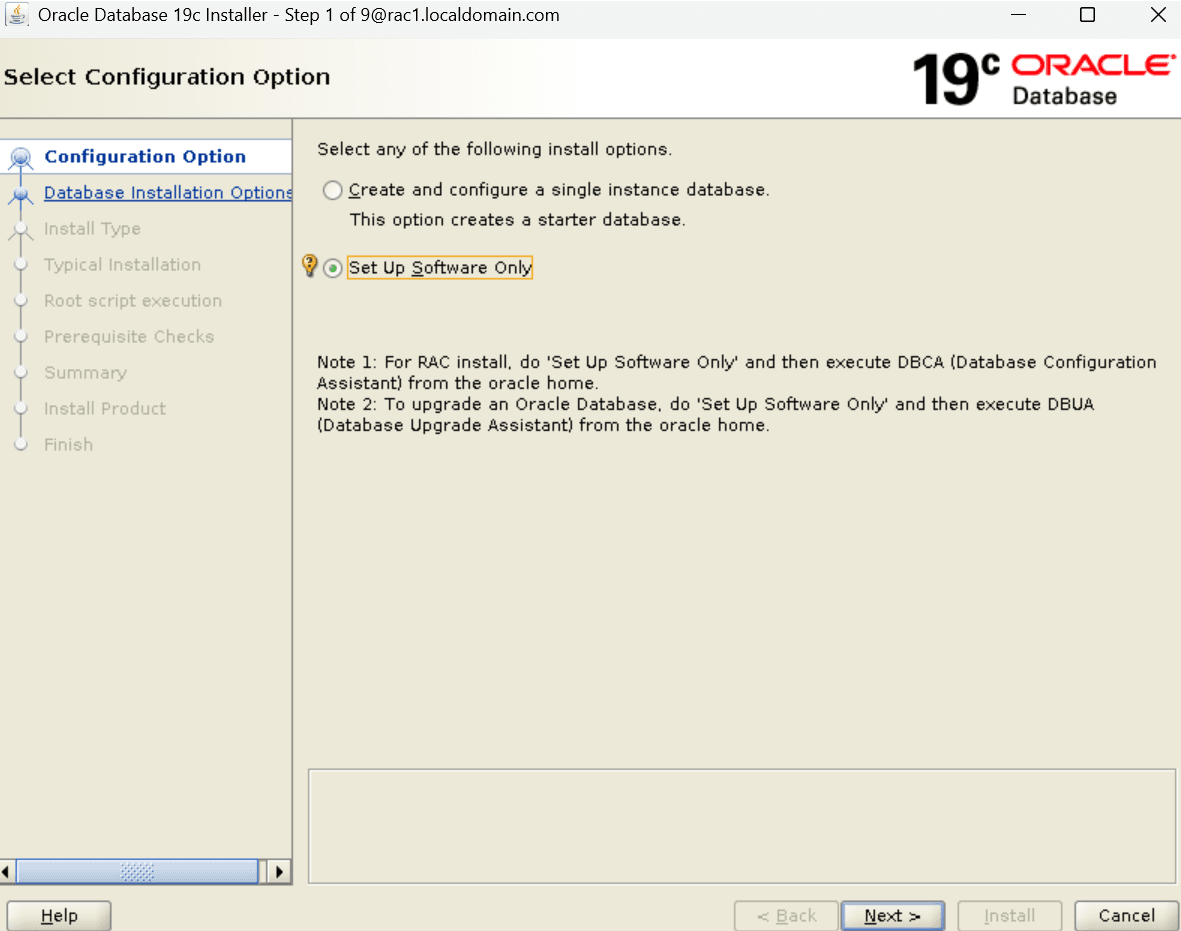Select the Configuration Option step
This screenshot has width=1181, height=931.
click(145, 157)
